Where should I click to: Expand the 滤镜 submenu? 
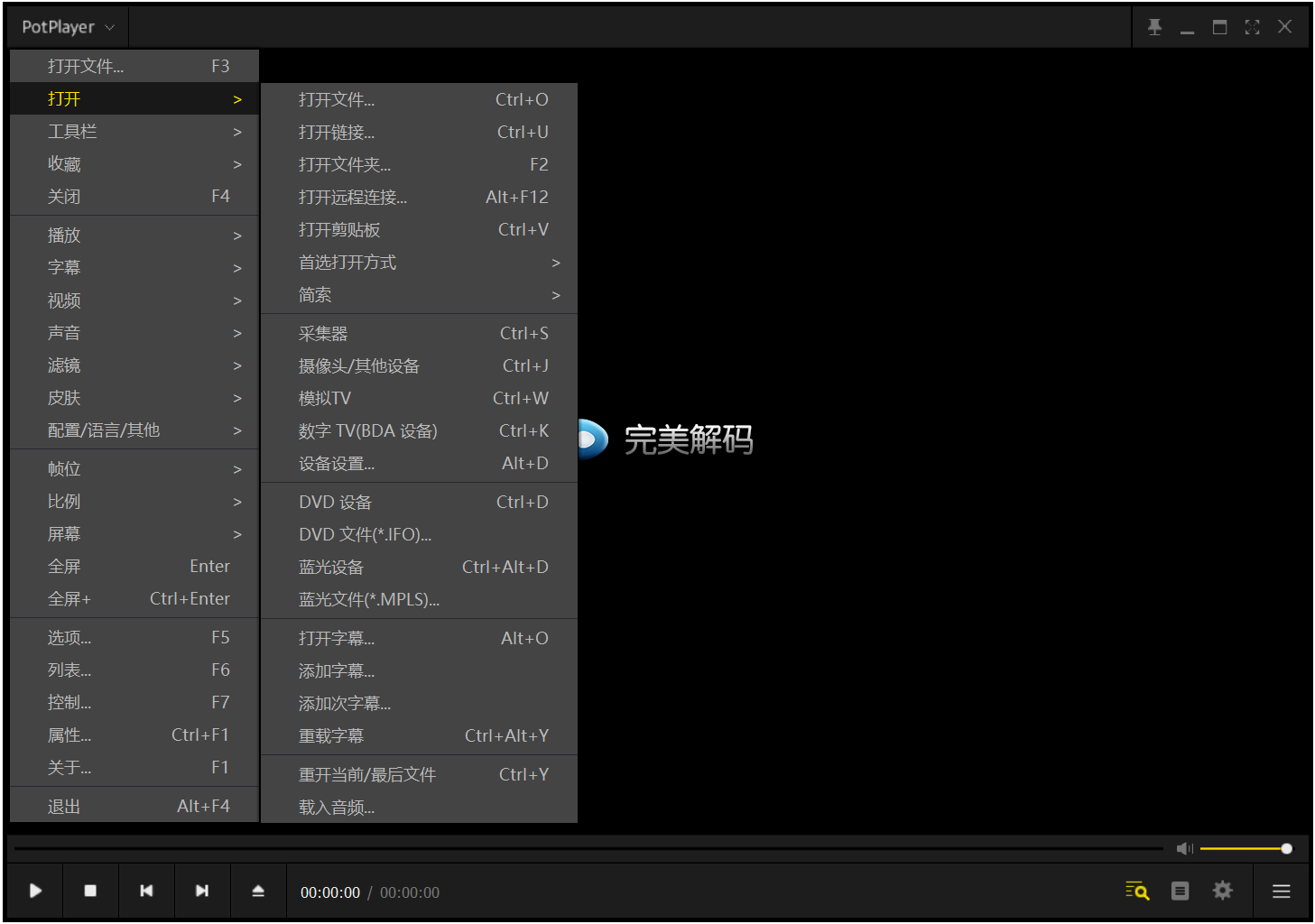pos(134,365)
